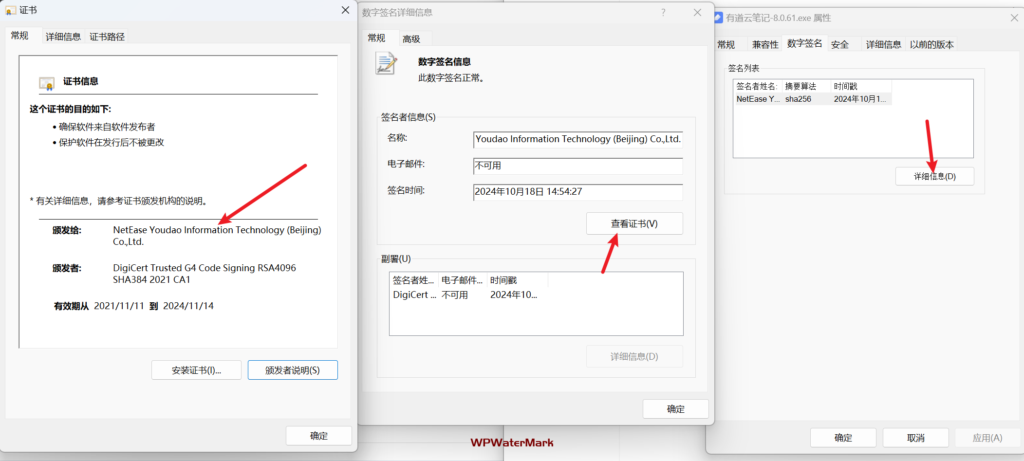Click the 有道云笔记 app icon in properties title bar
Image resolution: width=1024 pixels, height=461 pixels.
(x=718, y=18)
